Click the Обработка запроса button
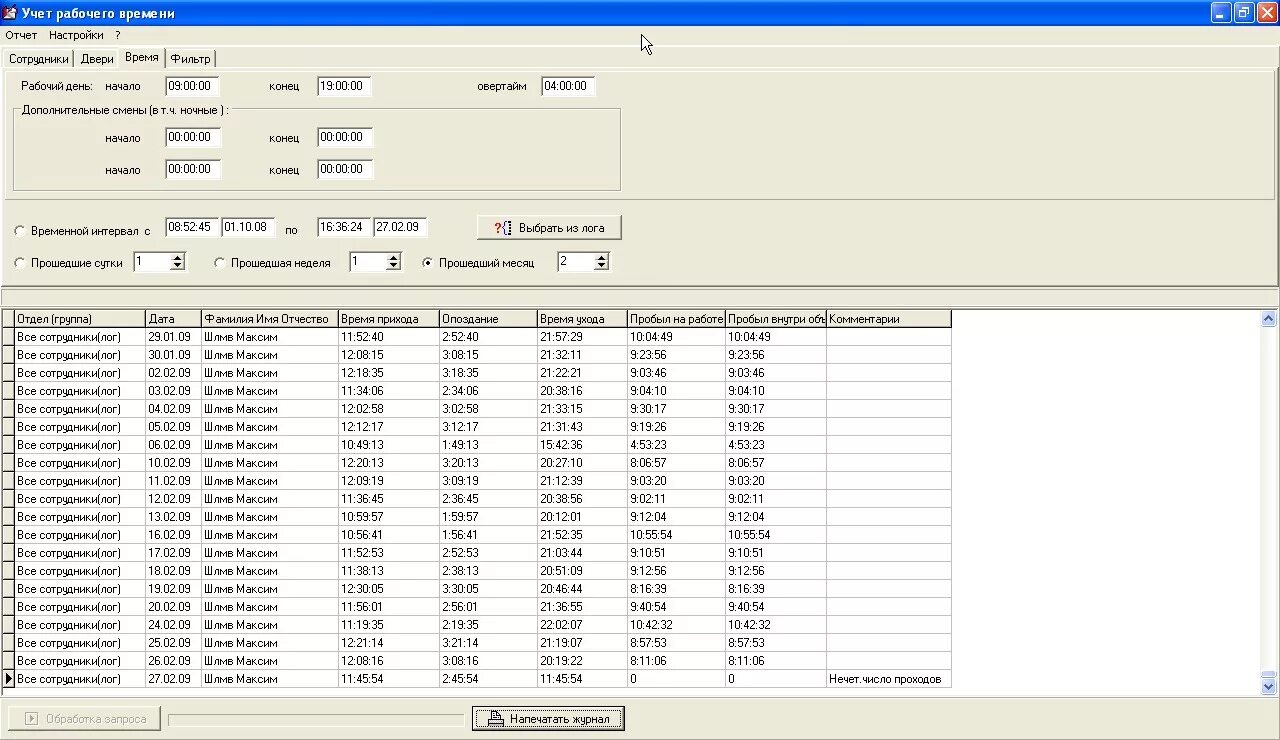The image size is (1280, 740). tap(84, 718)
